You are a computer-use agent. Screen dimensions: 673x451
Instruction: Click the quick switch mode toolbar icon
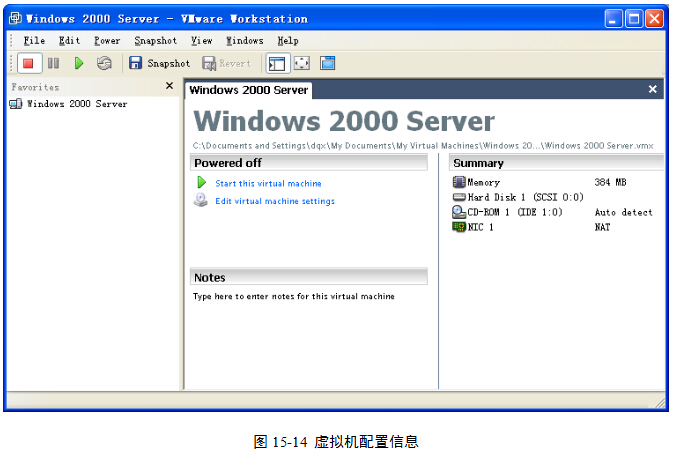(327, 64)
